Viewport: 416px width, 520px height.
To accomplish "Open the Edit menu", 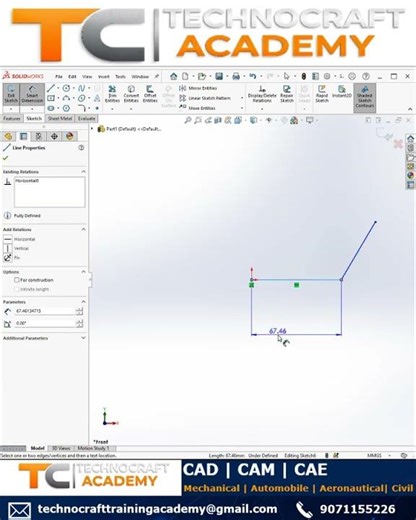I will click(72, 77).
